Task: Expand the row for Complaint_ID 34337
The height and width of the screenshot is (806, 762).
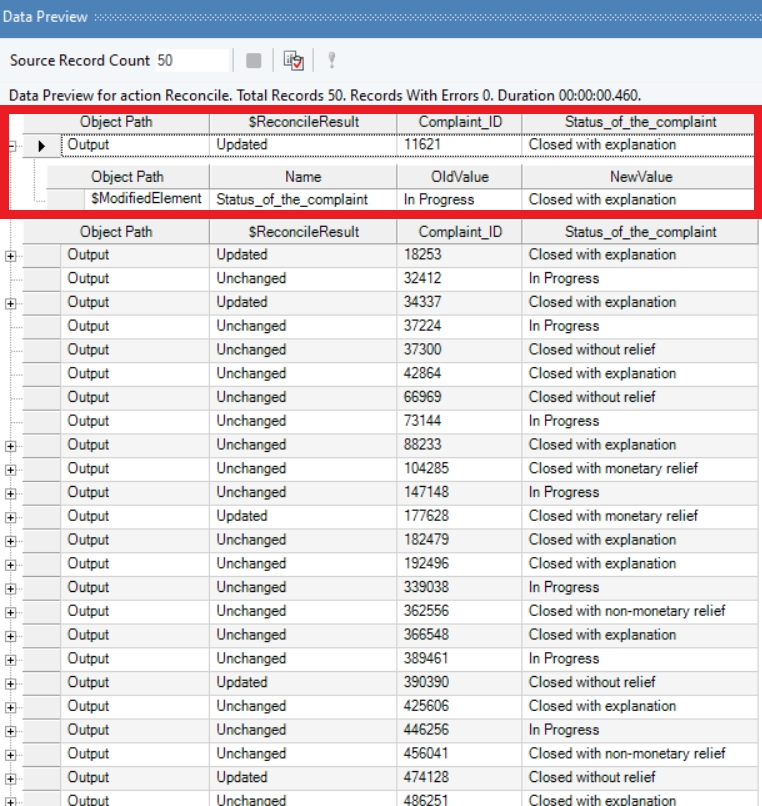Action: click(x=11, y=303)
